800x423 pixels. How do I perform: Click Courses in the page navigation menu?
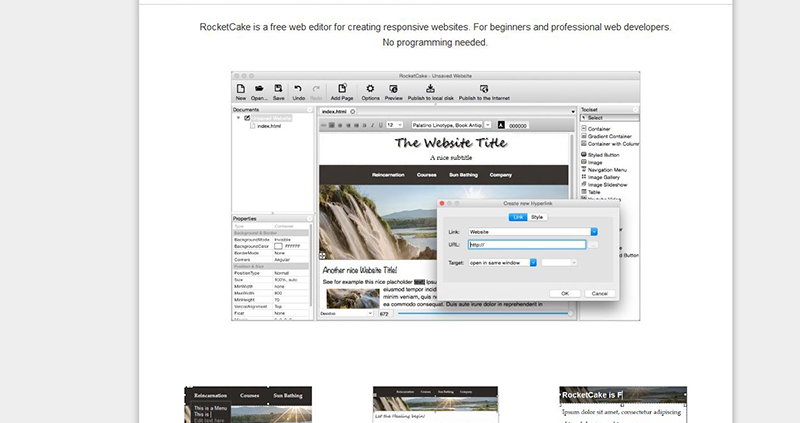pos(427,175)
